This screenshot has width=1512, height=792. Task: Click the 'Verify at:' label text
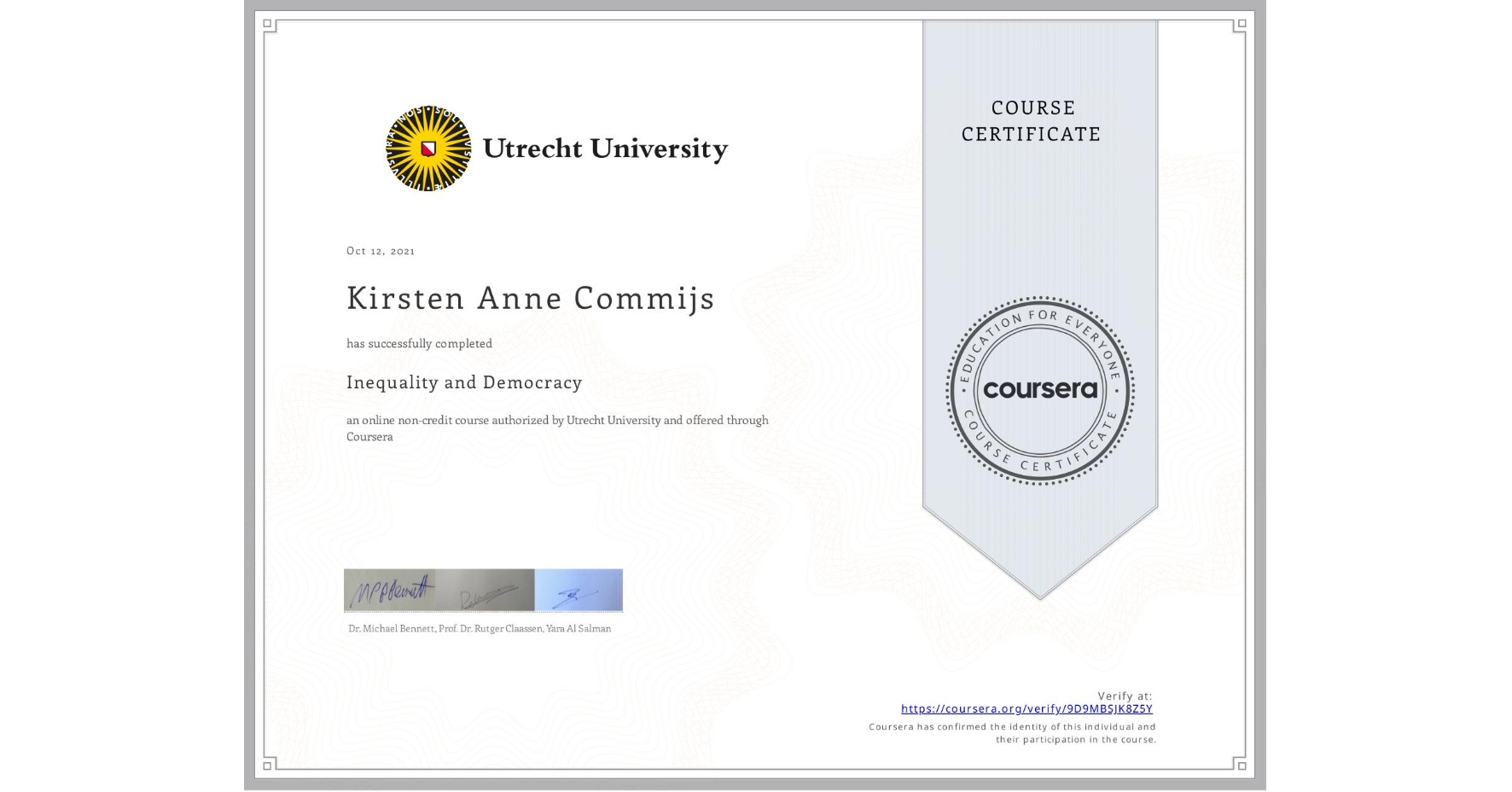click(1126, 696)
